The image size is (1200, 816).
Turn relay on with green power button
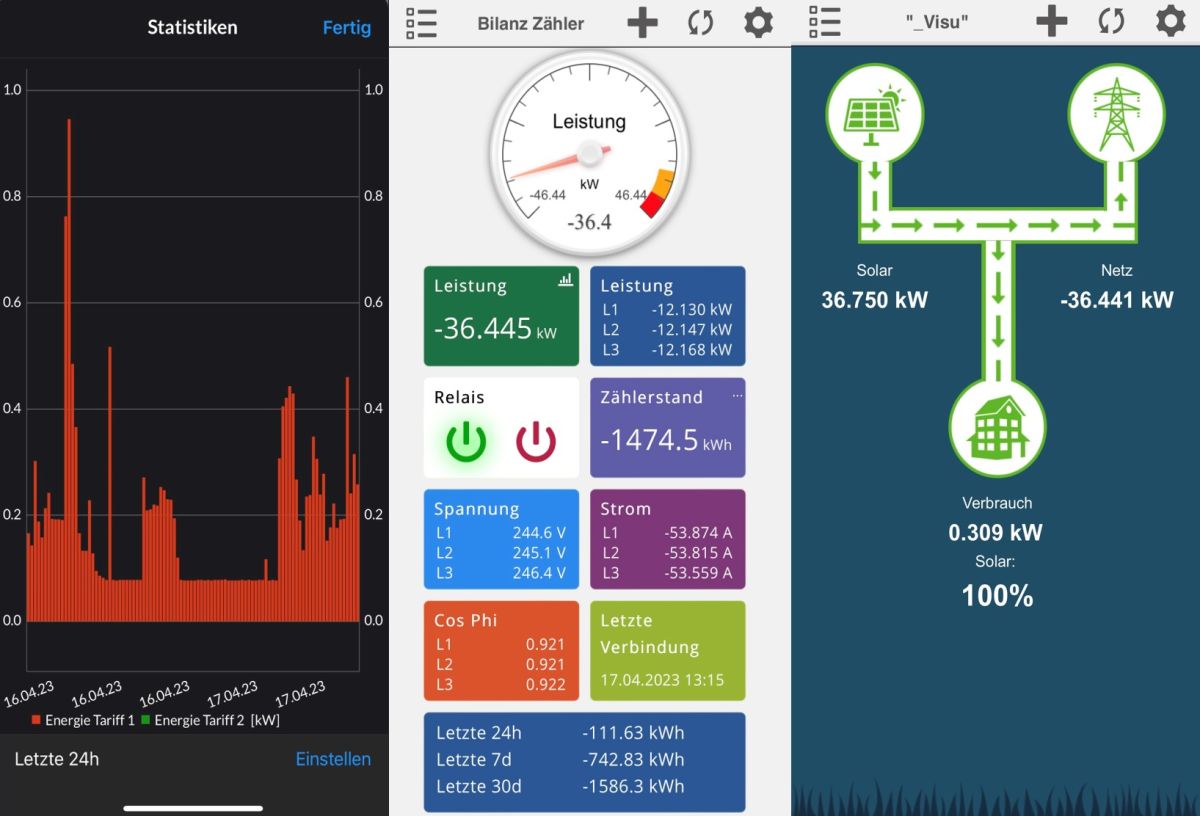[x=466, y=441]
